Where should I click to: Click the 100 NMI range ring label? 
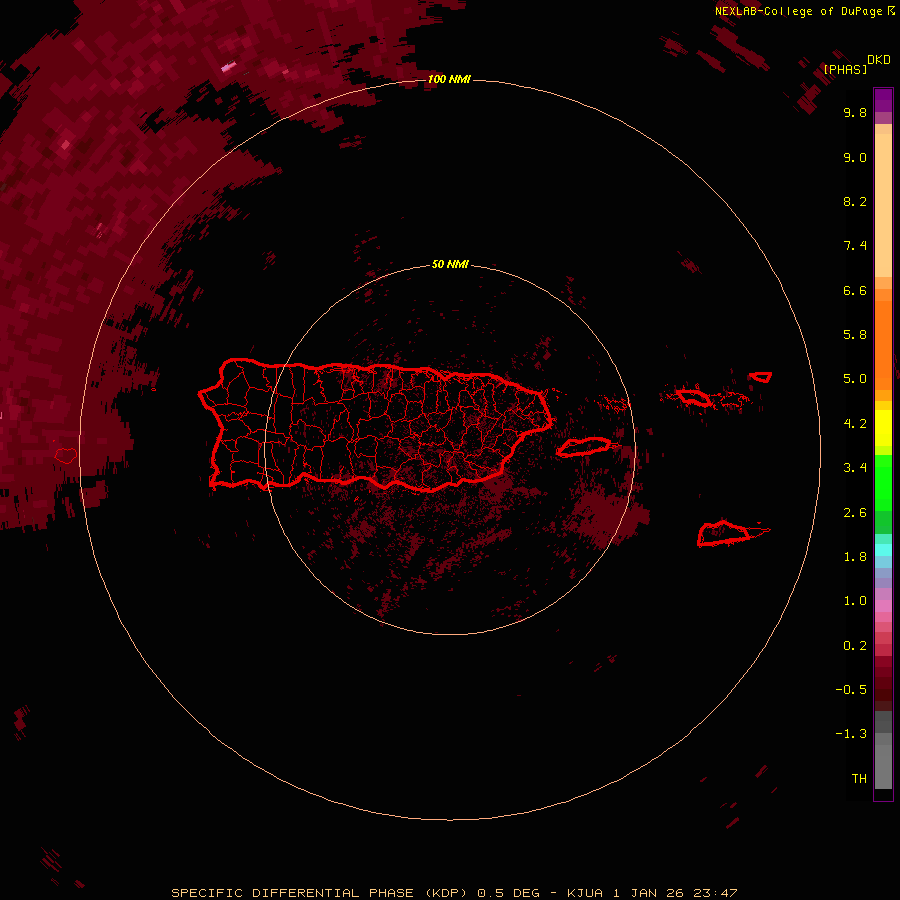tap(449, 79)
